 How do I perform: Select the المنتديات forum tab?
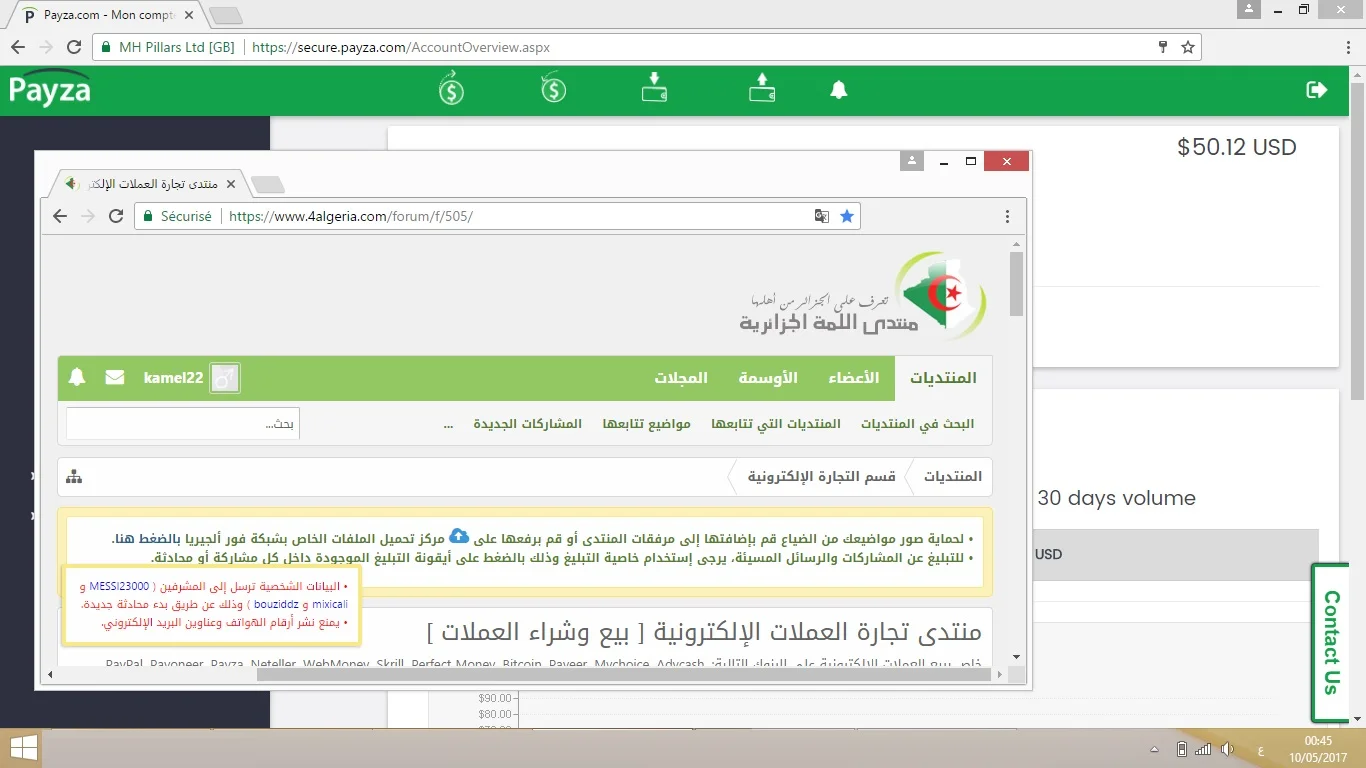click(x=942, y=378)
